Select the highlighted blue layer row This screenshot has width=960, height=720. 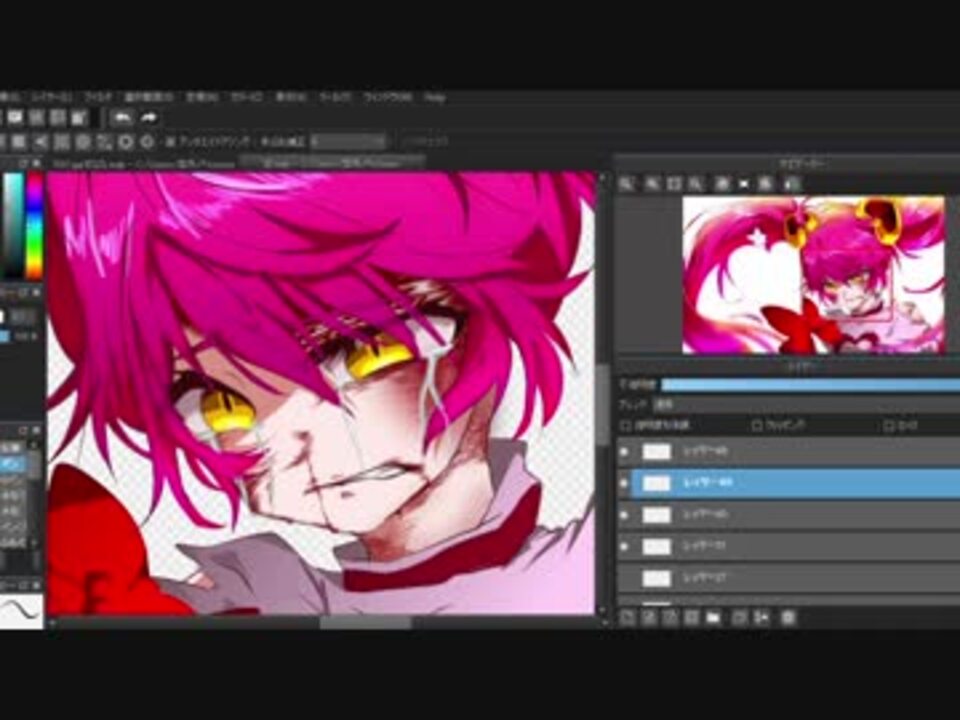point(795,484)
